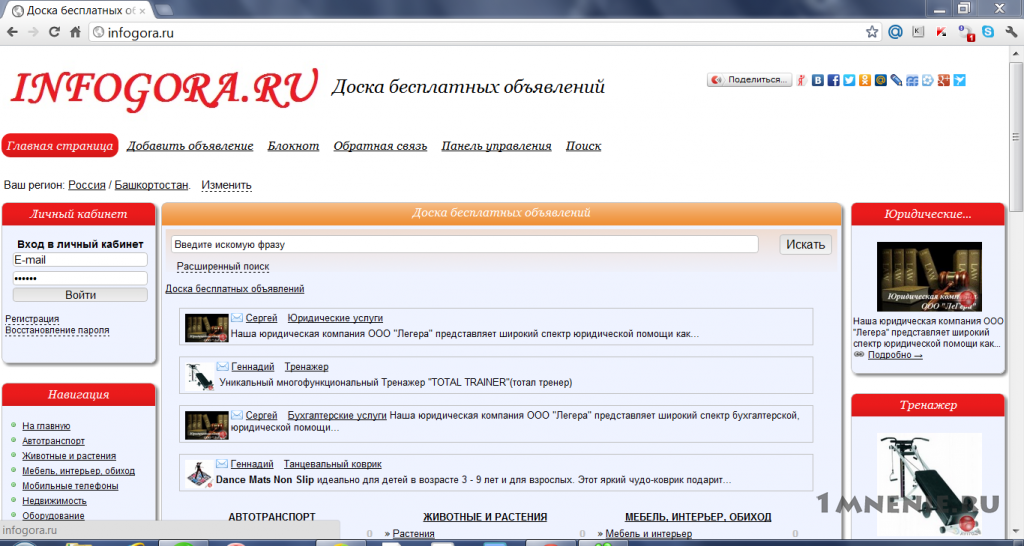Open the Блокнот menu item
Image resolution: width=1024 pixels, height=546 pixels.
coord(293,146)
